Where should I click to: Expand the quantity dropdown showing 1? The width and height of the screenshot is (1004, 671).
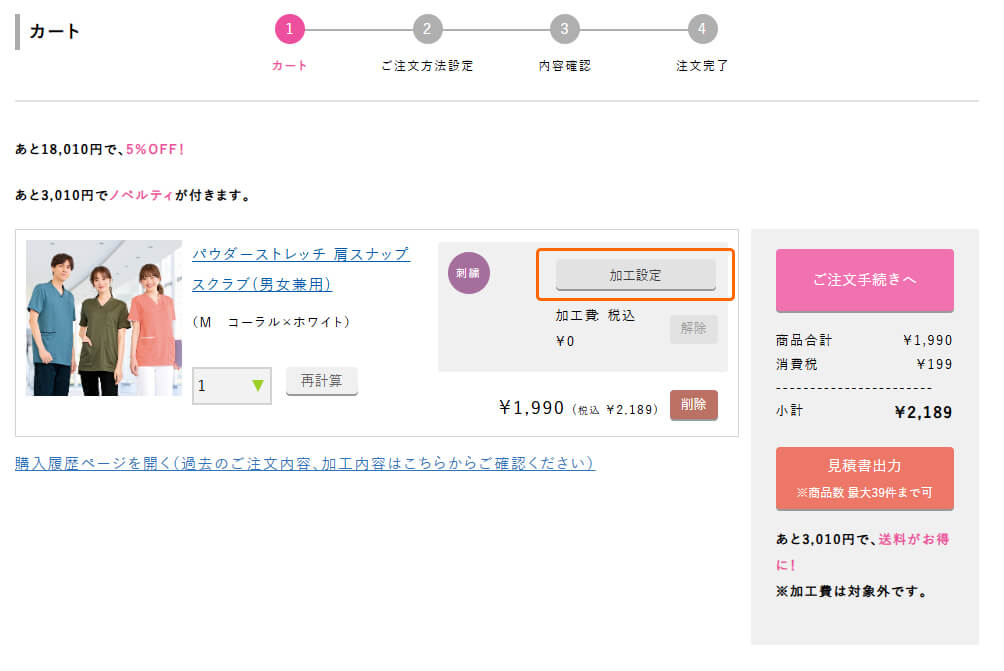(x=232, y=385)
